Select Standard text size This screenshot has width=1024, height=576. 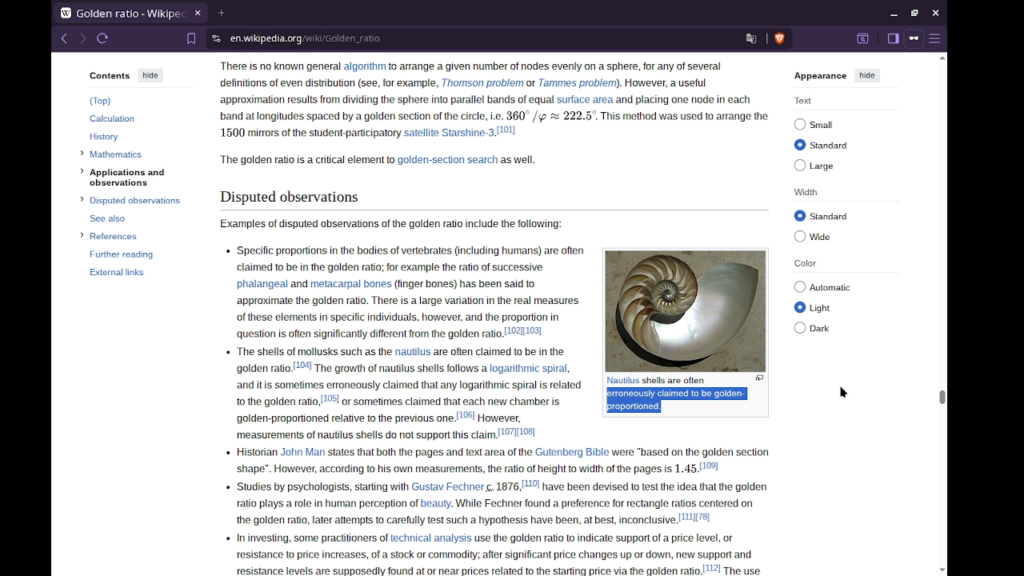click(800, 145)
